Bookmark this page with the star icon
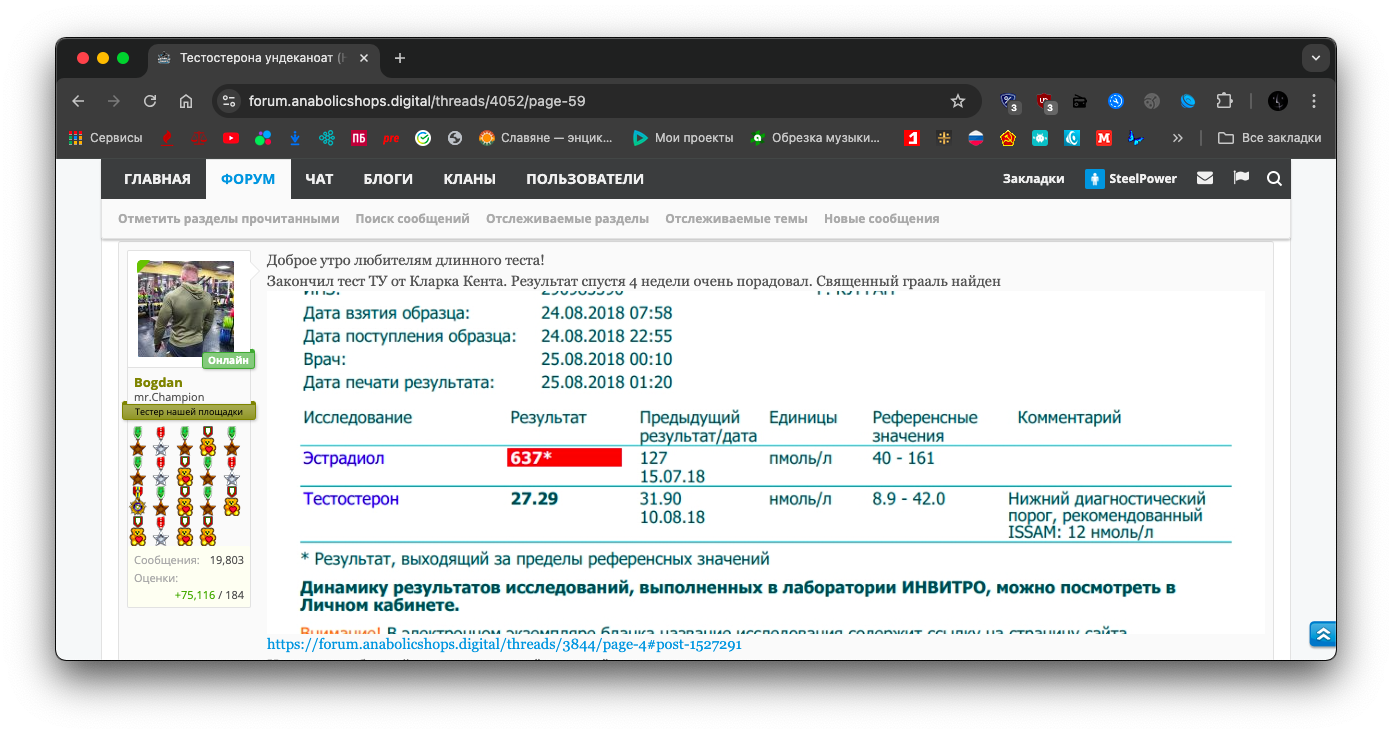 pos(957,101)
